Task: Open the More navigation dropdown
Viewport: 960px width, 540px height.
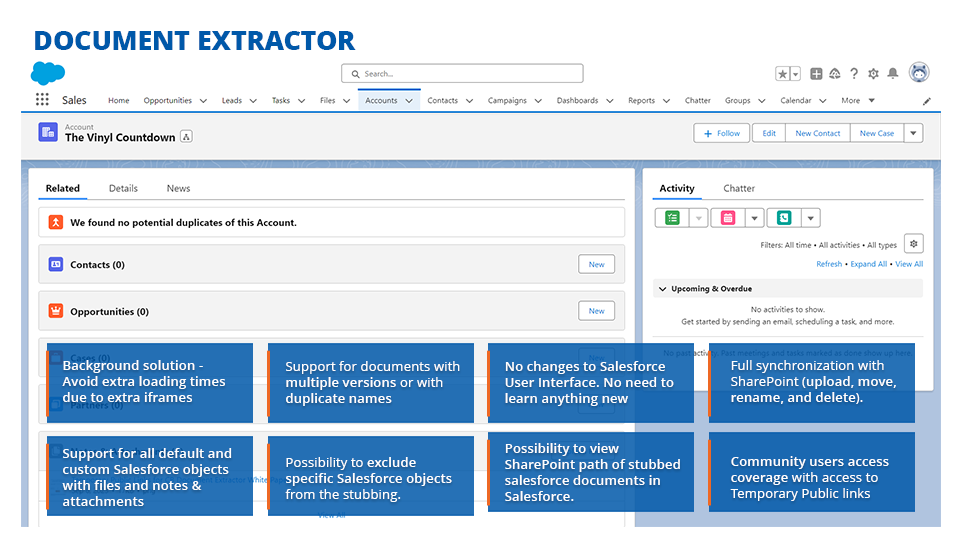Action: [858, 100]
